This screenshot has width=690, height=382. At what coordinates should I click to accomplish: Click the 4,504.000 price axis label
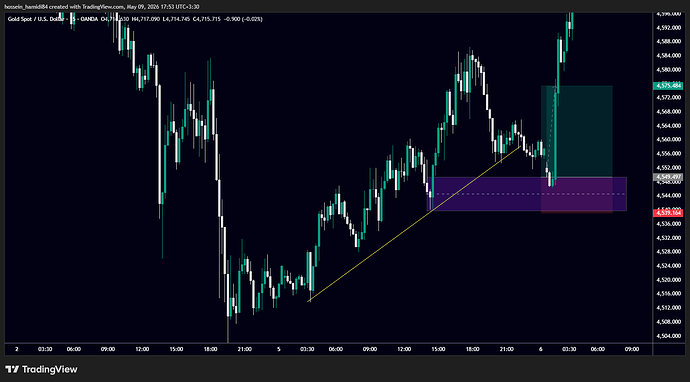[x=668, y=336]
